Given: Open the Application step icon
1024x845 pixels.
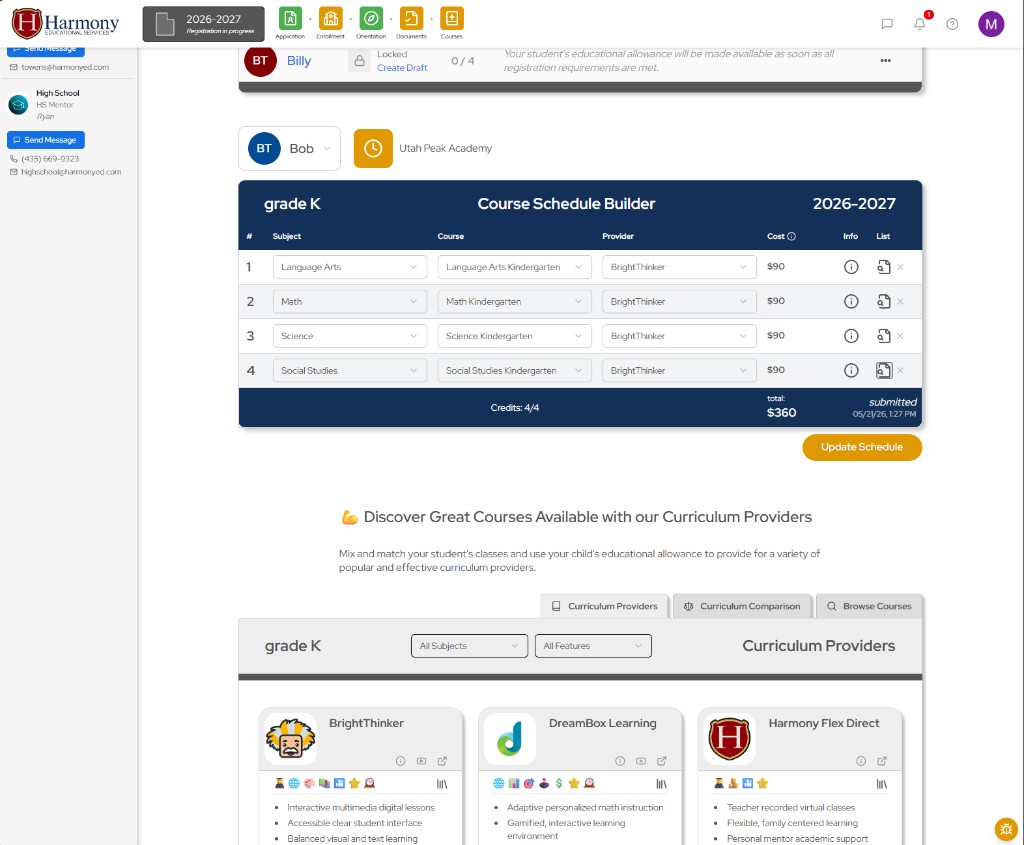Looking at the screenshot, I should point(290,18).
